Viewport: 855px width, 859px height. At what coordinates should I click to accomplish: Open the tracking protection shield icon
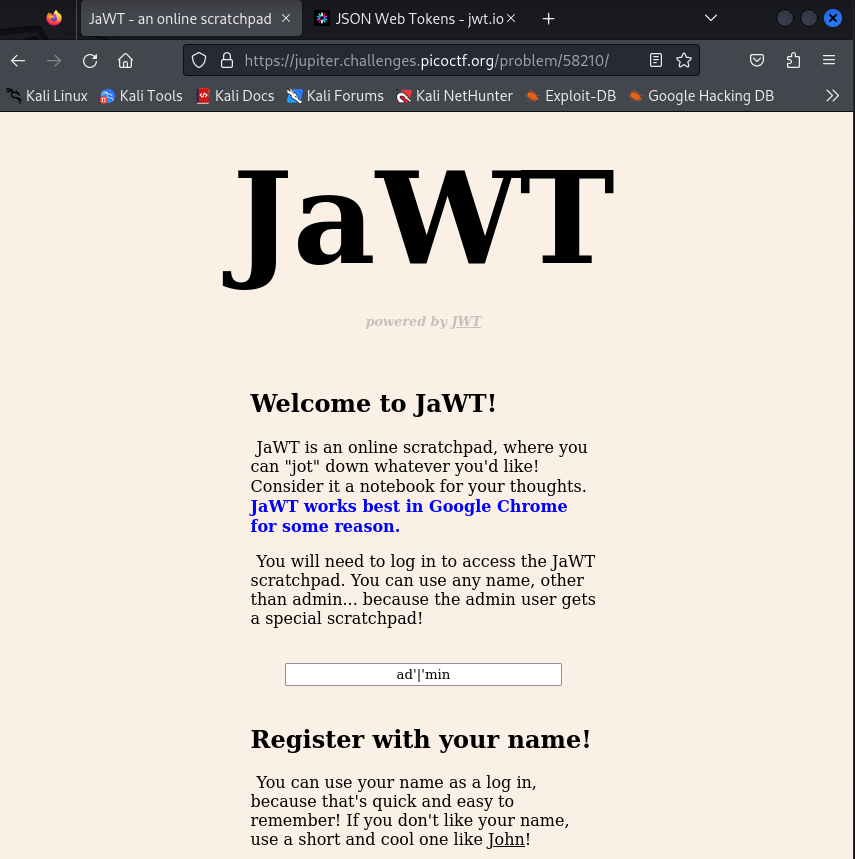(199, 60)
